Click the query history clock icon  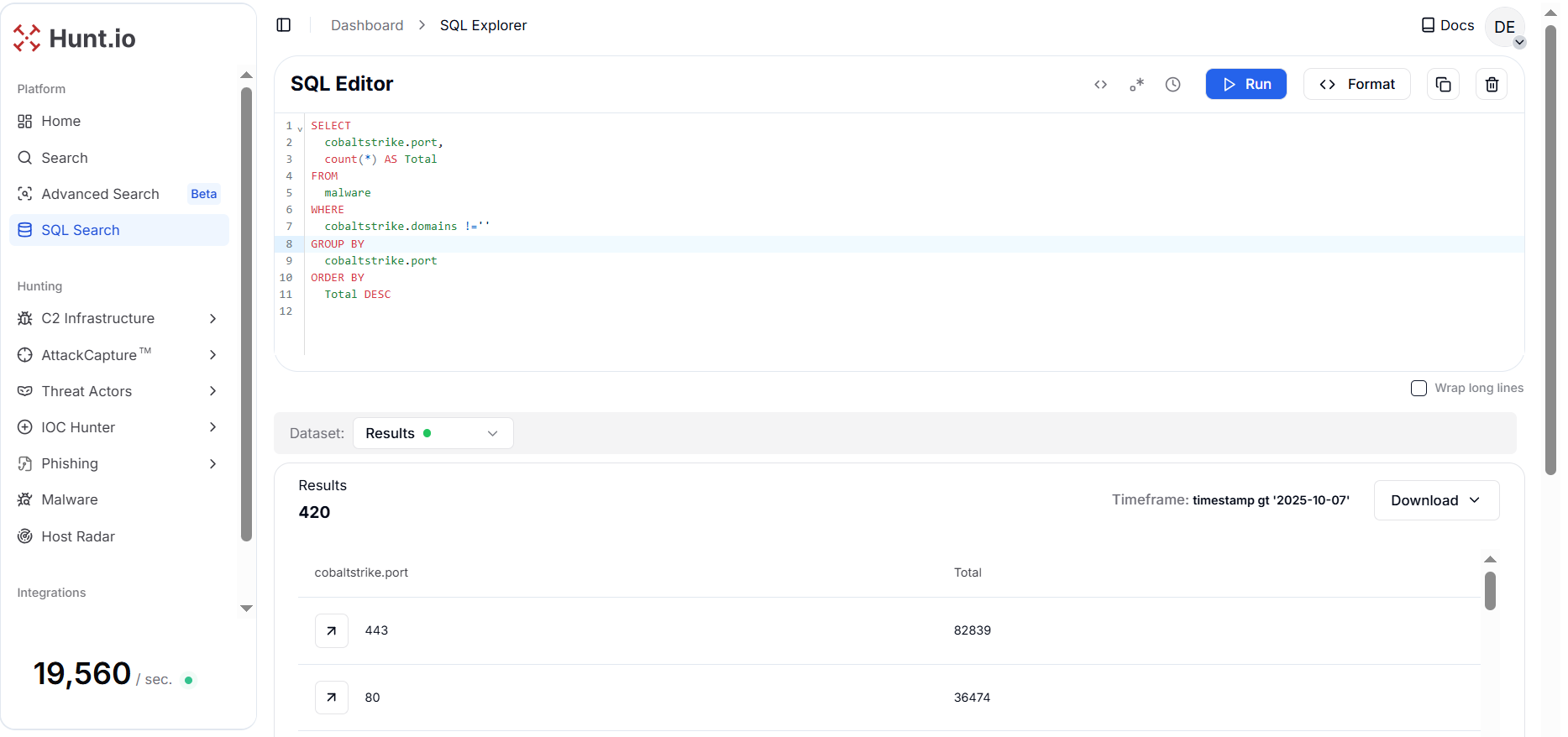tap(1172, 84)
